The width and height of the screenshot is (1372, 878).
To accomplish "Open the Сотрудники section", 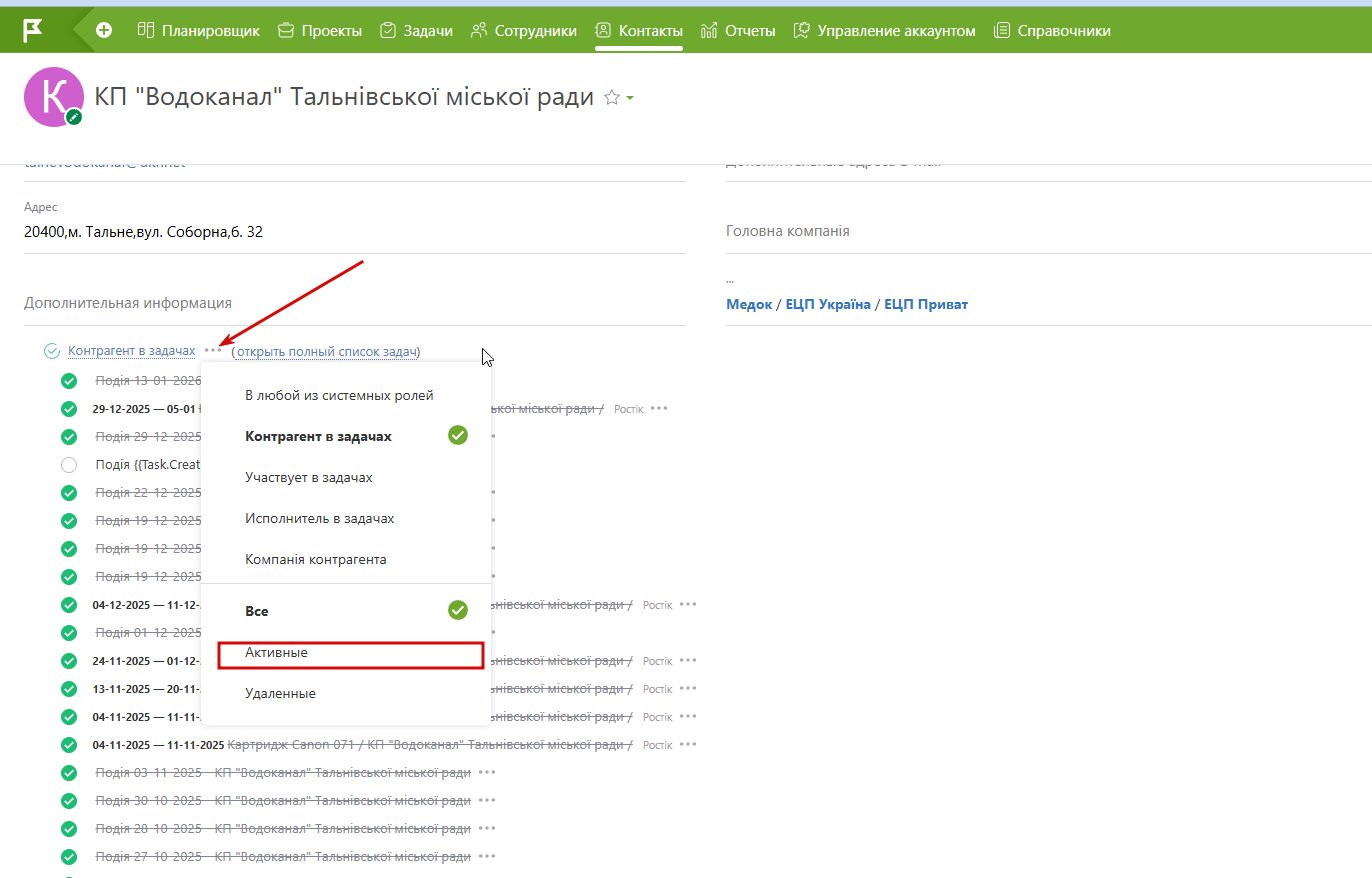I will coord(523,31).
